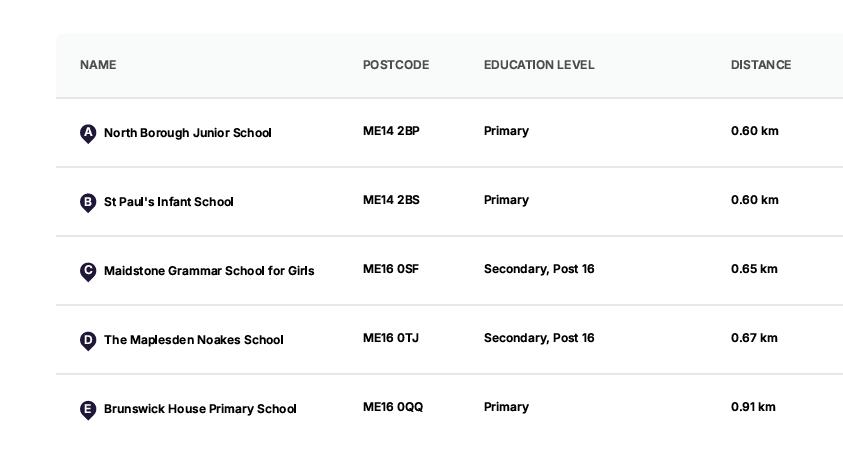Click map marker B icon
Viewport: 843px width, 456px height.
click(x=88, y=202)
